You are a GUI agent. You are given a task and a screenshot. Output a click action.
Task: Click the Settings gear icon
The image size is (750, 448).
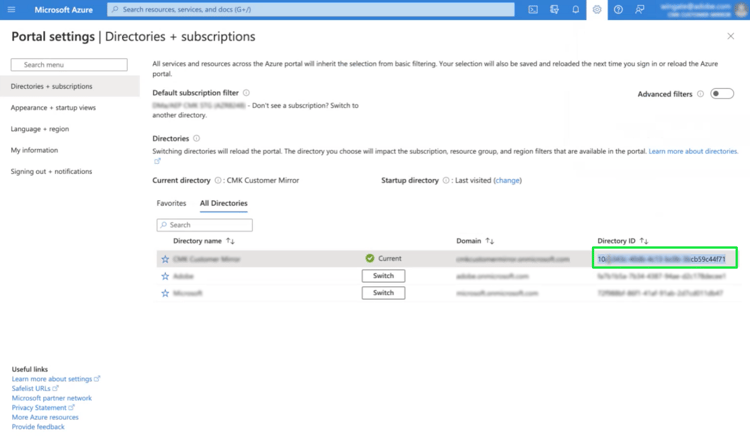tap(597, 10)
